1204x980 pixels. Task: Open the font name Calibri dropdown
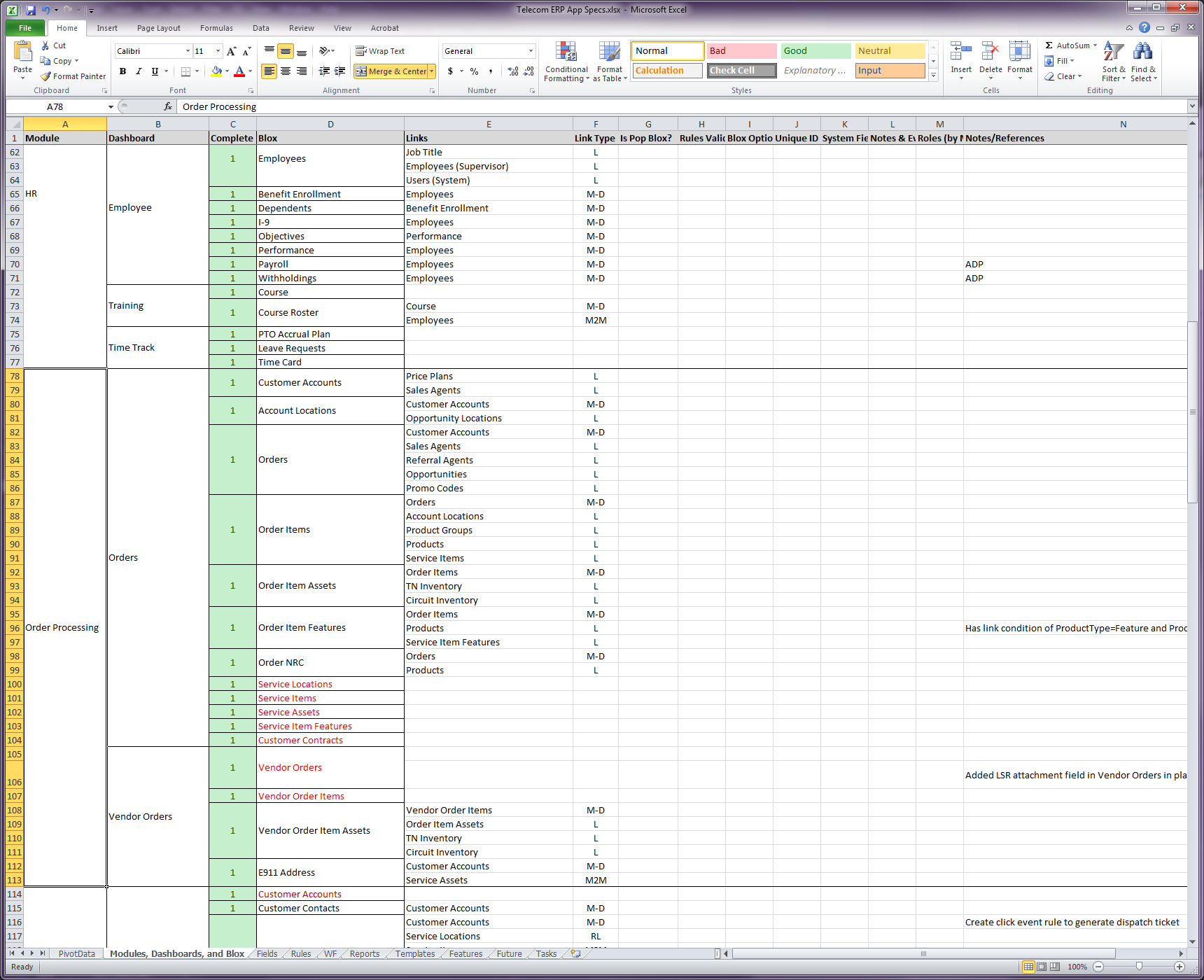[x=188, y=51]
